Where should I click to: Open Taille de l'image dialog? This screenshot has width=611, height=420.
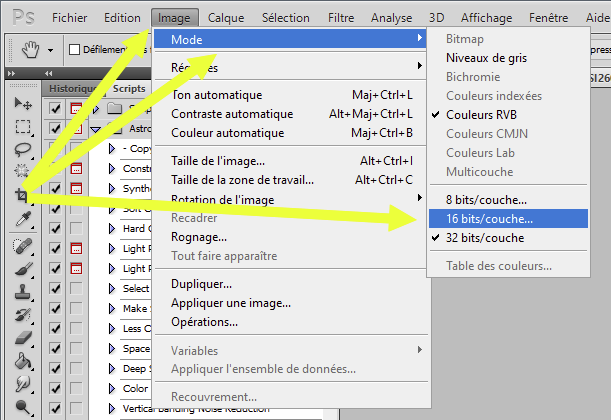[291, 161]
